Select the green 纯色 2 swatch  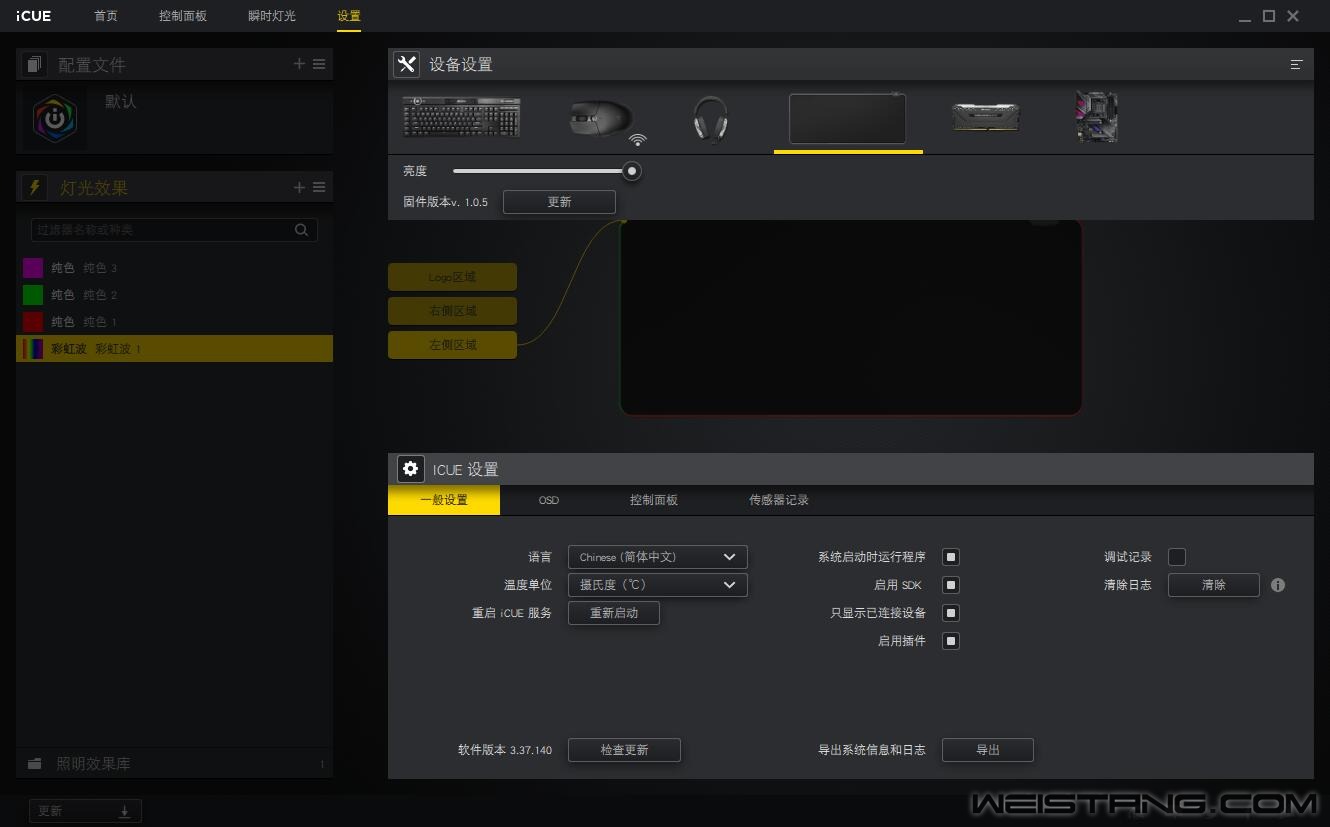point(33,295)
